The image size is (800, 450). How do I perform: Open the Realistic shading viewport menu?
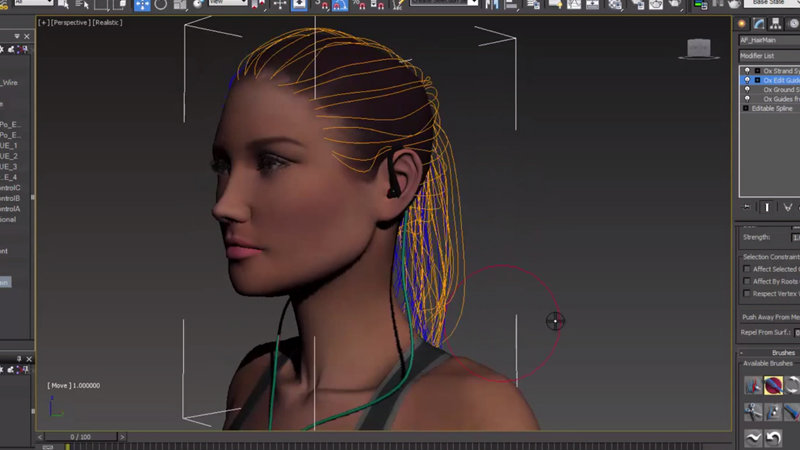(x=108, y=21)
